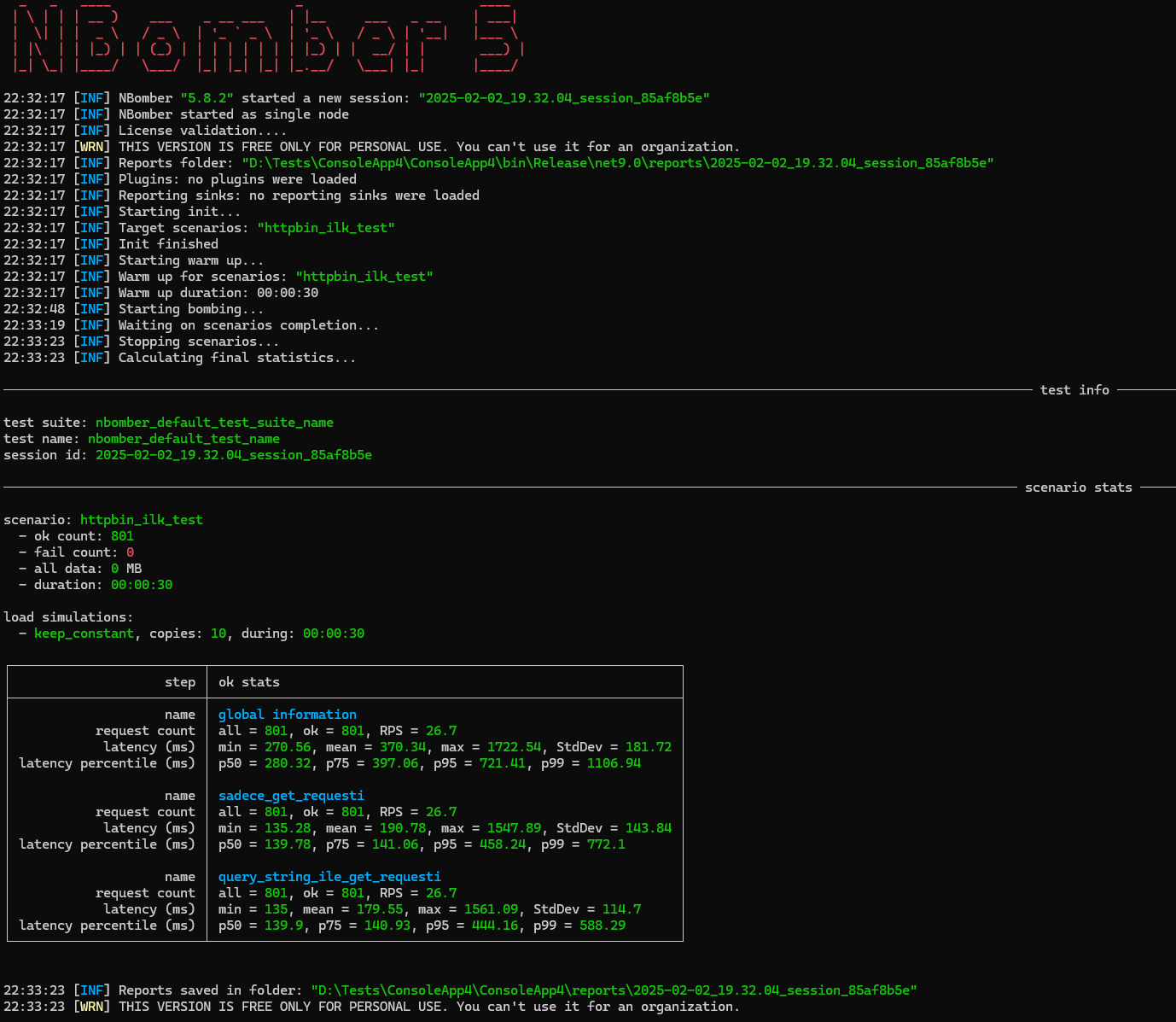The image size is (1176, 1022).
Task: Click the WRN tag at 22:32:17
Action: [x=91, y=147]
